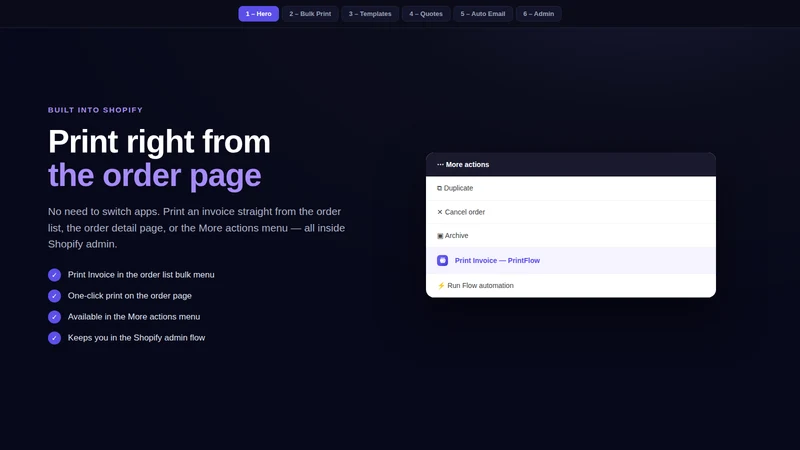Select the 3 – Templates tab
Image resolution: width=800 pixels, height=450 pixels.
click(x=370, y=14)
